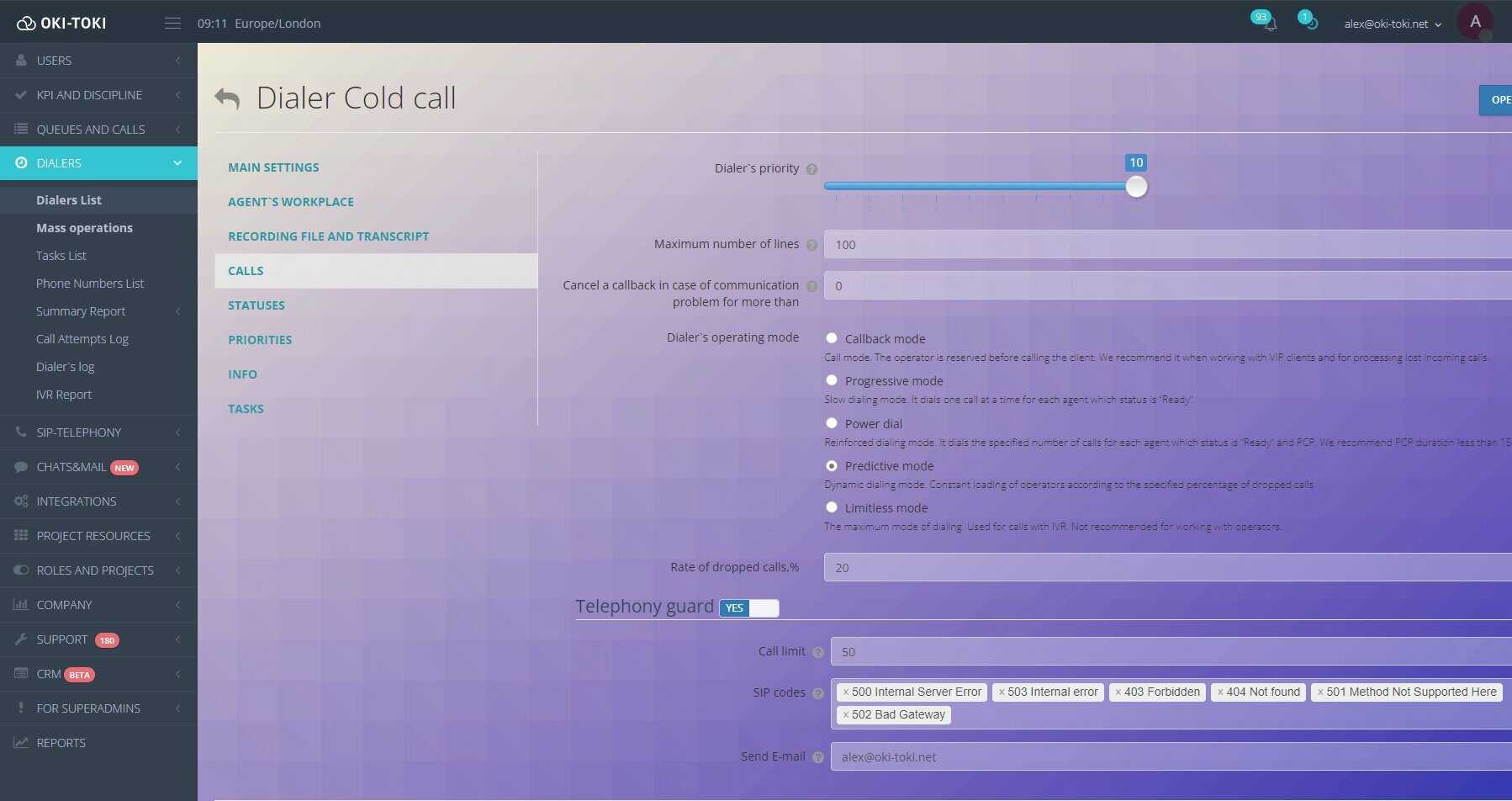Open the Main Settings tab

273,167
